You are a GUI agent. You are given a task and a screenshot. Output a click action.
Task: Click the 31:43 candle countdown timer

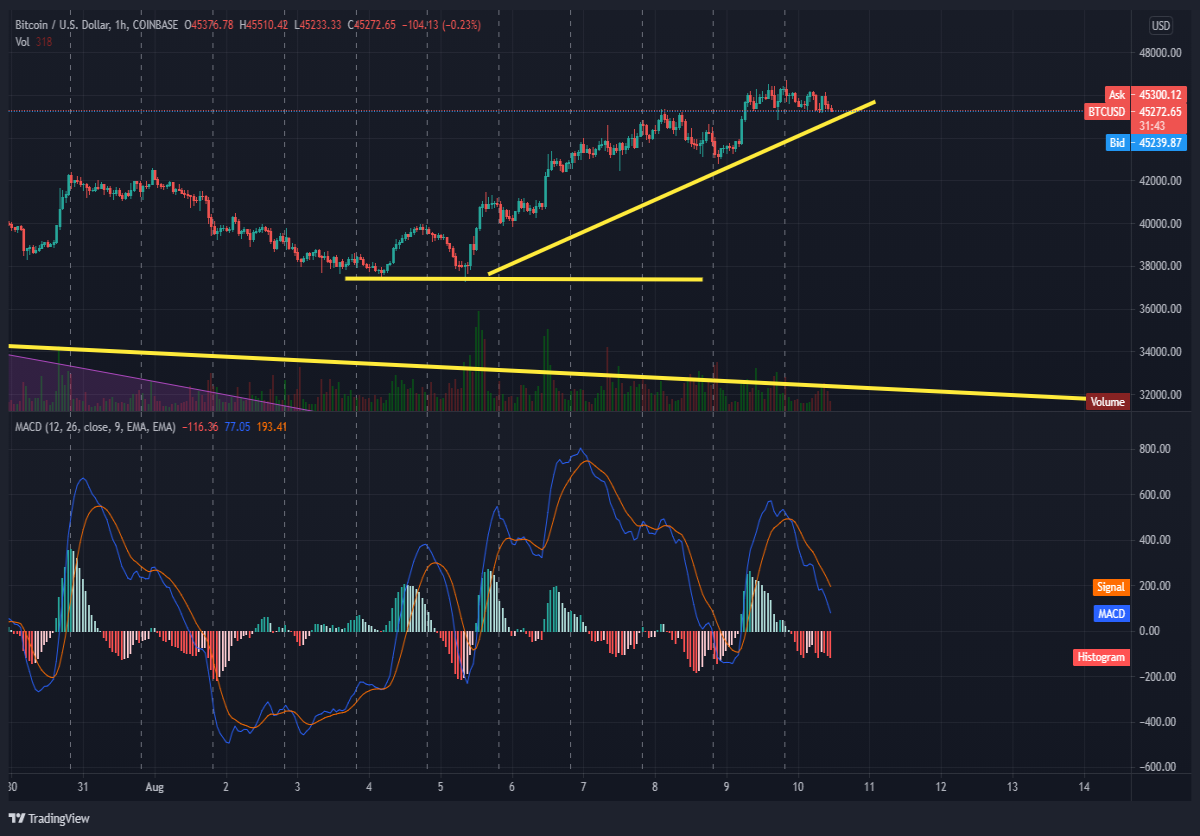(1152, 126)
